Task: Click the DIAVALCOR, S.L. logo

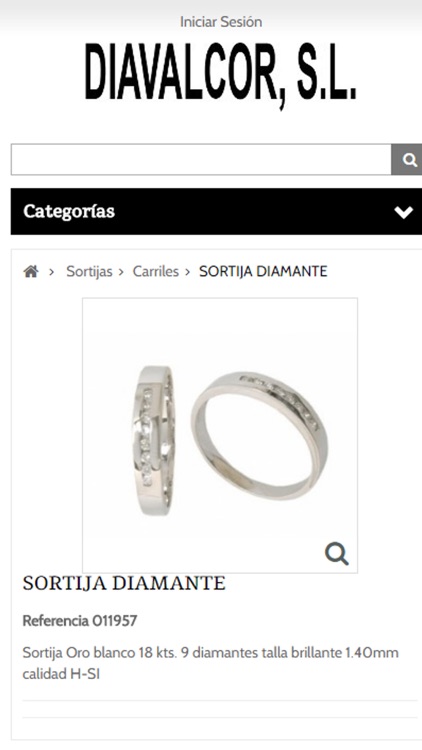Action: [x=221, y=73]
